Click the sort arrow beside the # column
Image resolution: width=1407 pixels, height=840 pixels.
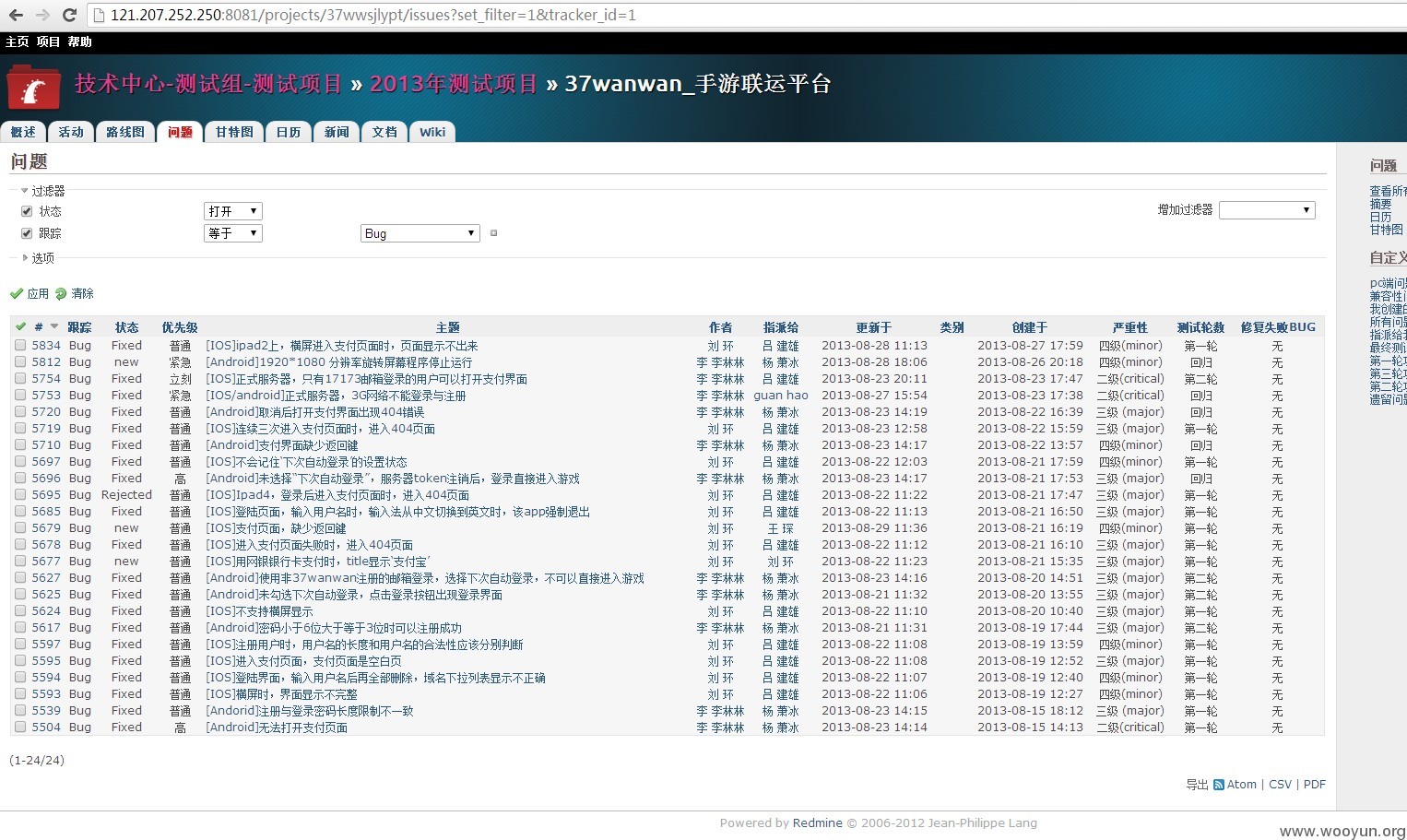coord(54,326)
